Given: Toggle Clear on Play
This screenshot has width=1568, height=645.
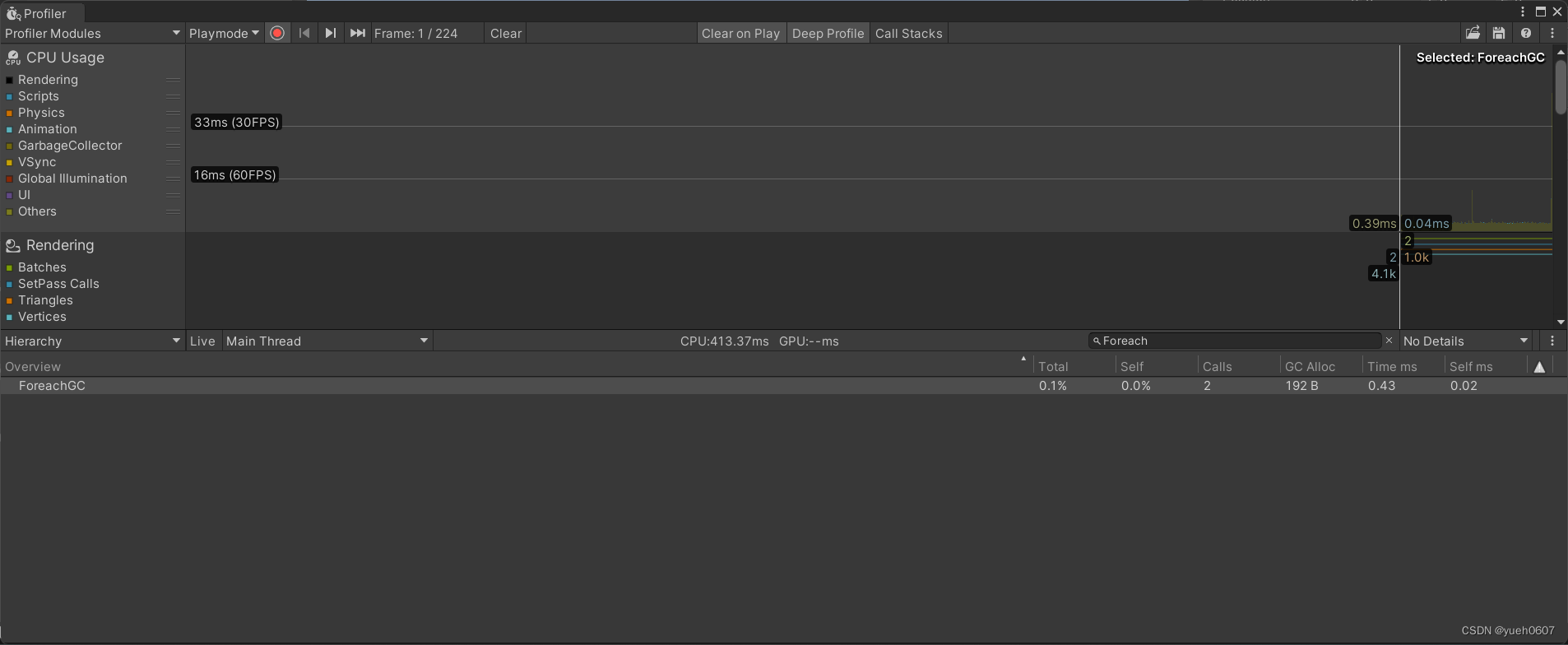Looking at the screenshot, I should pos(740,33).
